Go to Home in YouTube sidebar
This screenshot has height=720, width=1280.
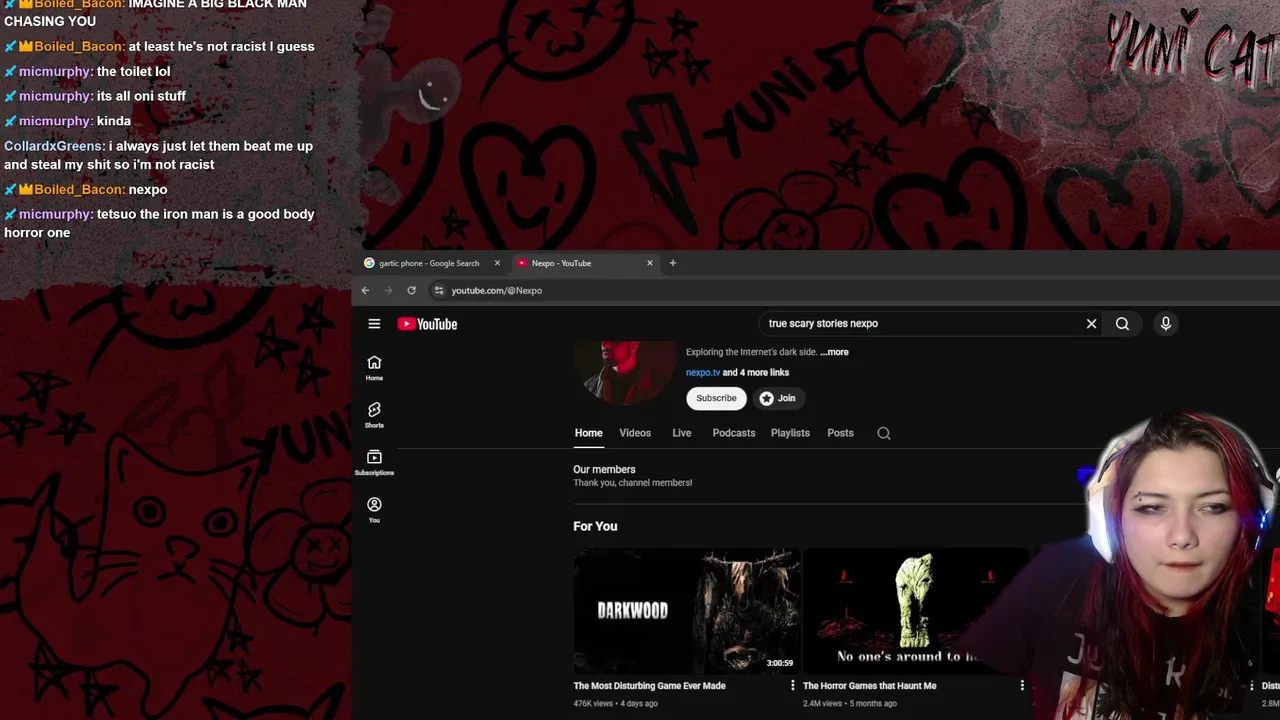(x=374, y=368)
